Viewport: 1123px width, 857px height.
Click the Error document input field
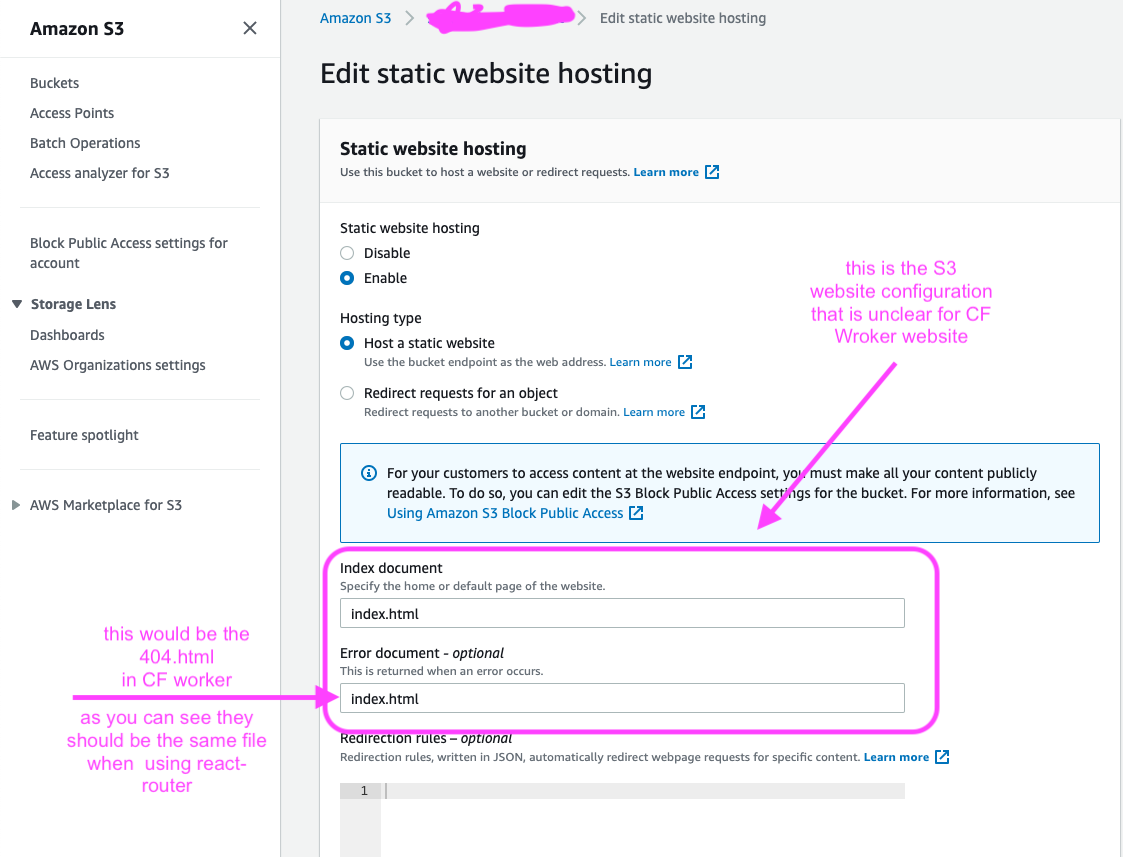pos(622,698)
